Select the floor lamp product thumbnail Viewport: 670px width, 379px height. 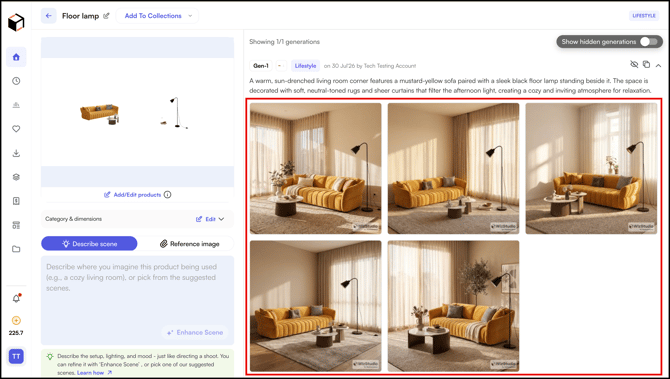[175, 113]
